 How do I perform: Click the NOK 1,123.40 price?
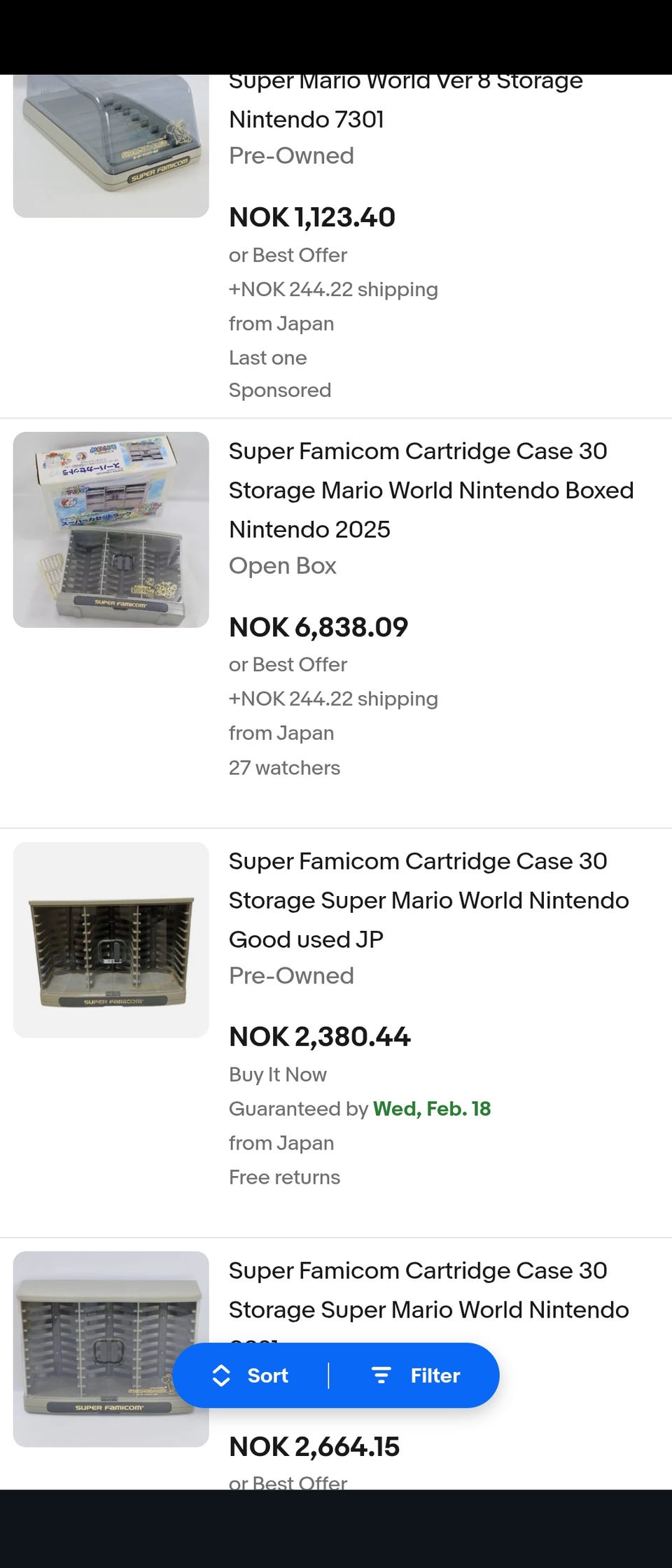pyautogui.click(x=312, y=217)
